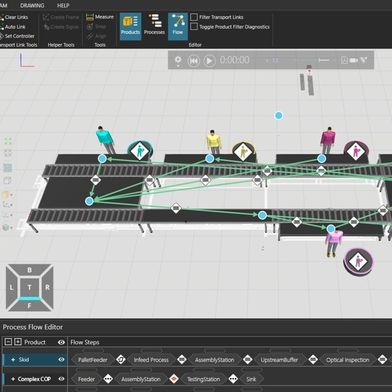This screenshot has height=392, width=392.
Task: Toggle visibility of Complex COP product
Action: pyautogui.click(x=61, y=379)
